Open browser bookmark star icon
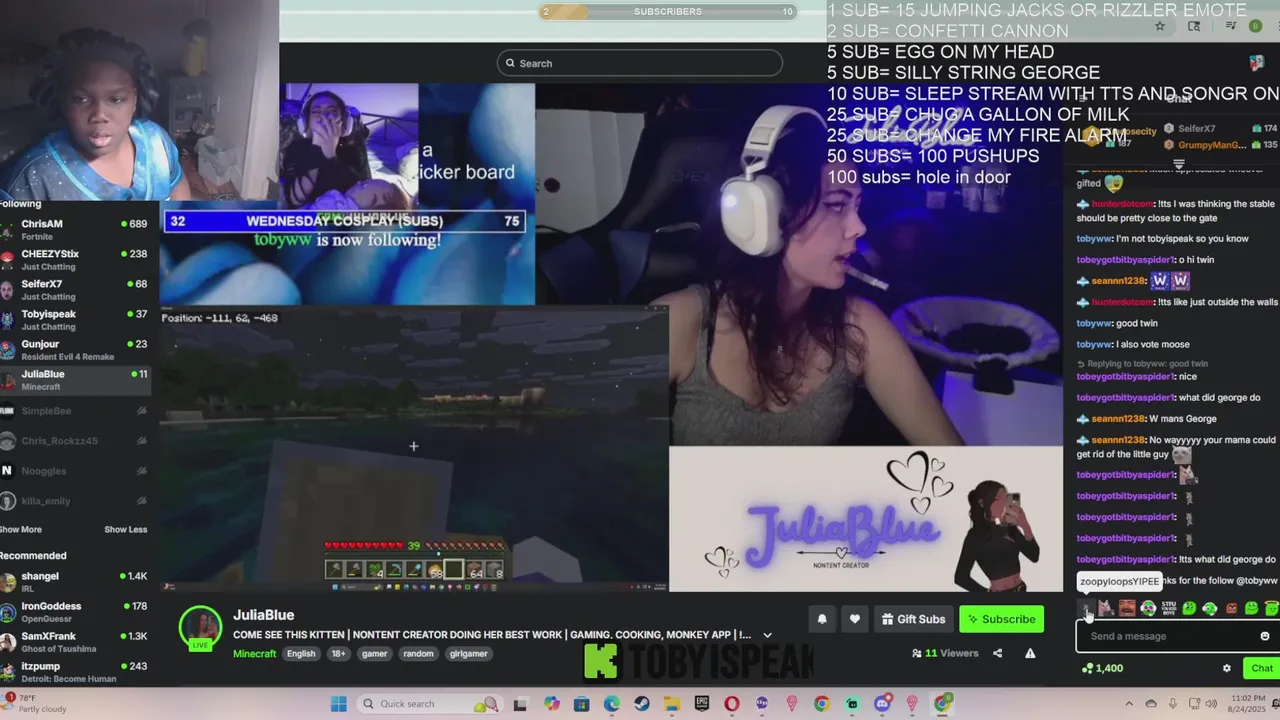 (1160, 26)
